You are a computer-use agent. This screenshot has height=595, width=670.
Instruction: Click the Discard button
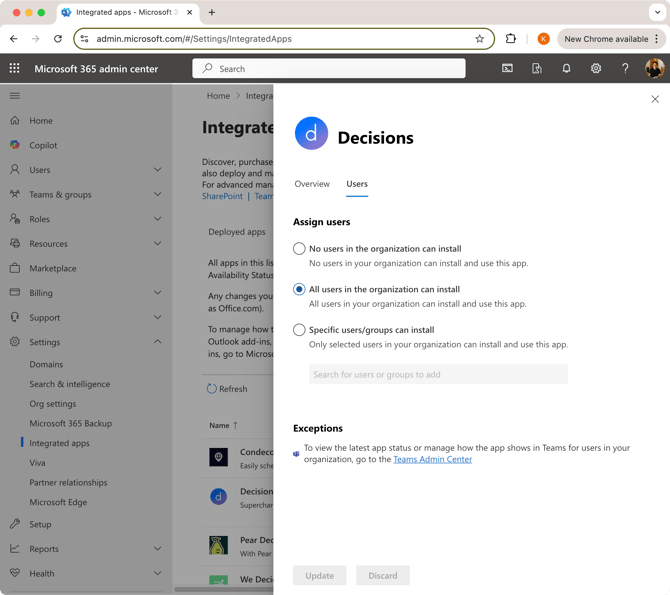pyautogui.click(x=383, y=575)
